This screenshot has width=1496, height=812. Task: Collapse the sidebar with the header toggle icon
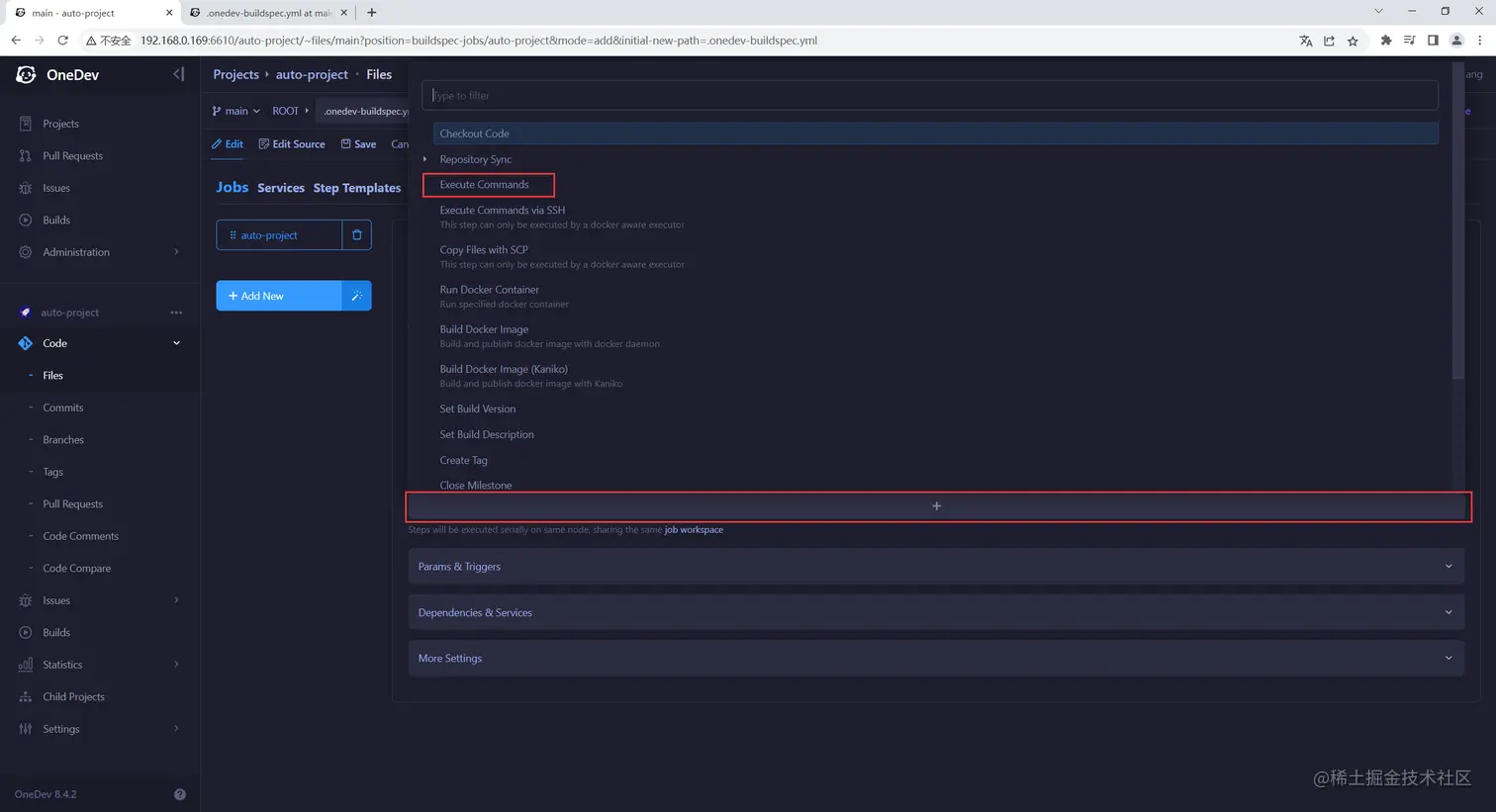[178, 74]
